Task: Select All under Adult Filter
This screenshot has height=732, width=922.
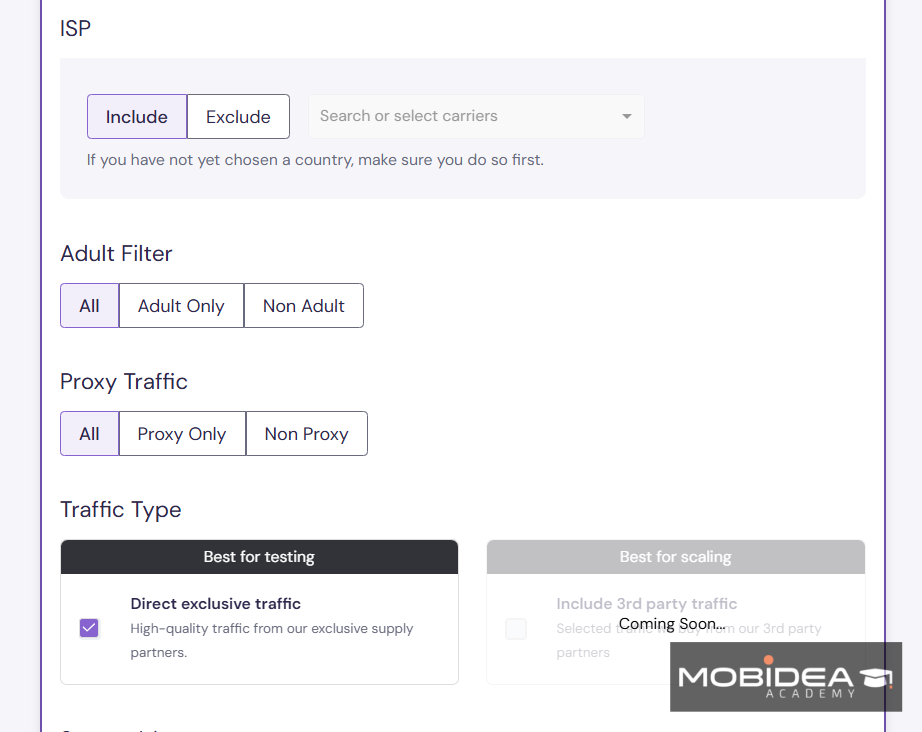Action: [89, 306]
